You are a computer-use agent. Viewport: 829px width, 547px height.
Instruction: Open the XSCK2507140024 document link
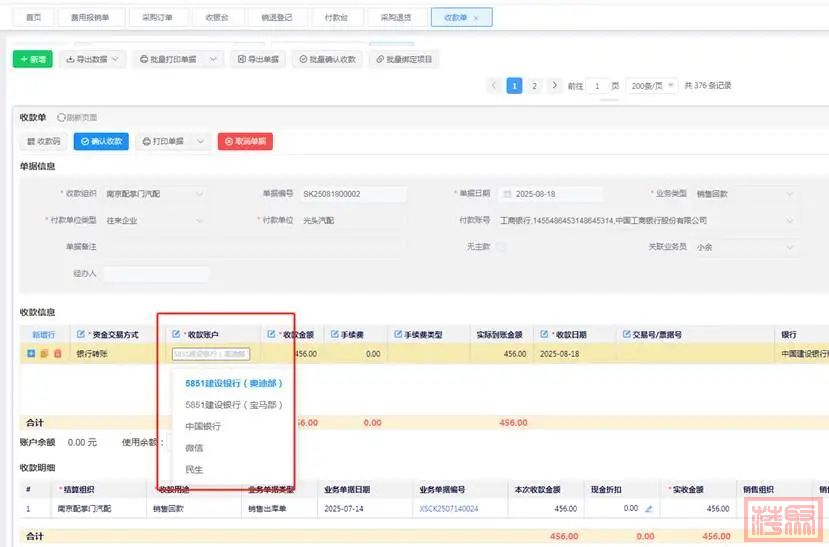pyautogui.click(x=449, y=509)
